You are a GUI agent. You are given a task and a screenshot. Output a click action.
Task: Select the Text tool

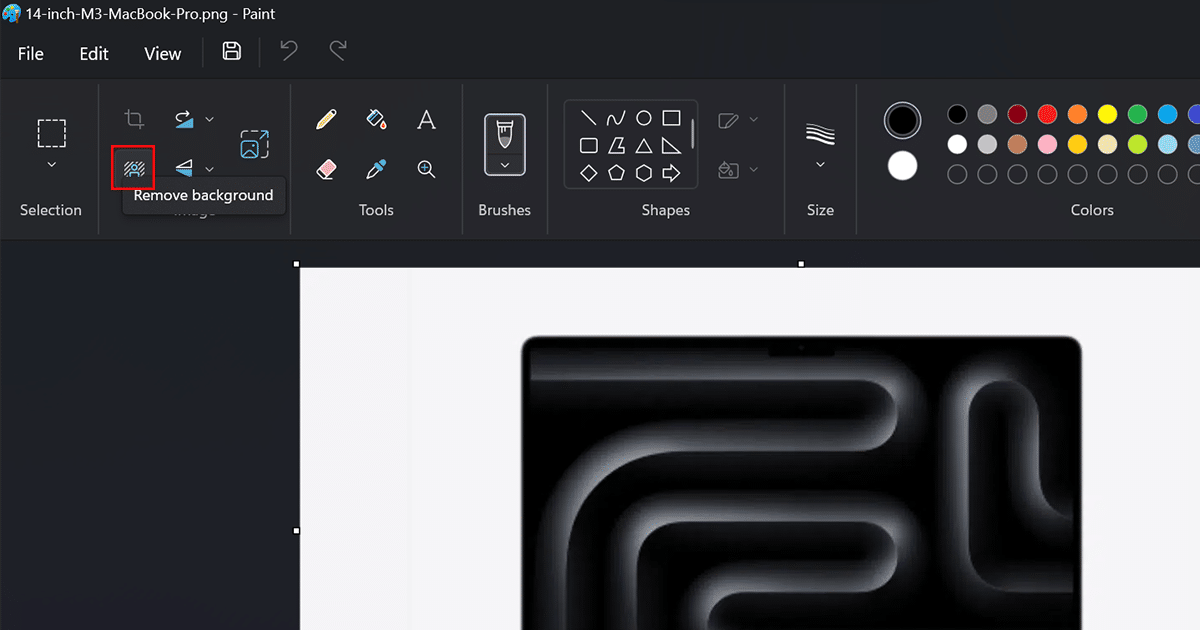[426, 120]
